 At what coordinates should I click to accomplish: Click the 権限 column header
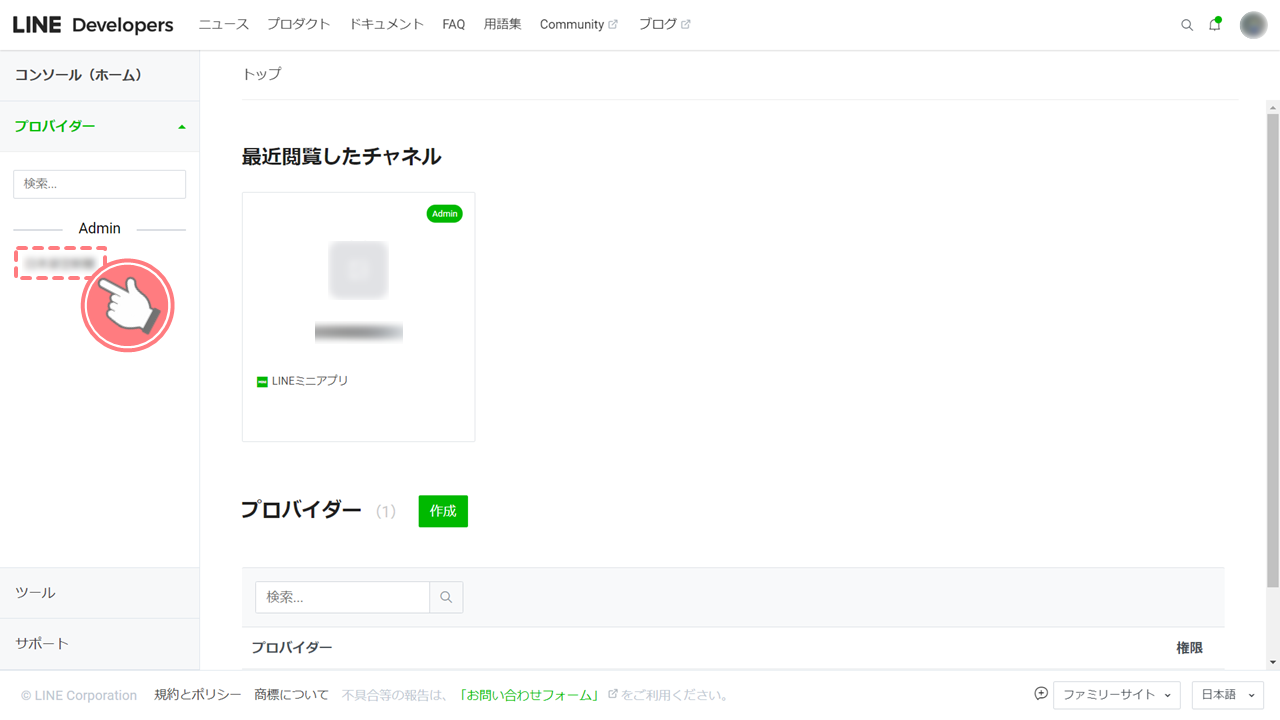coord(1190,648)
